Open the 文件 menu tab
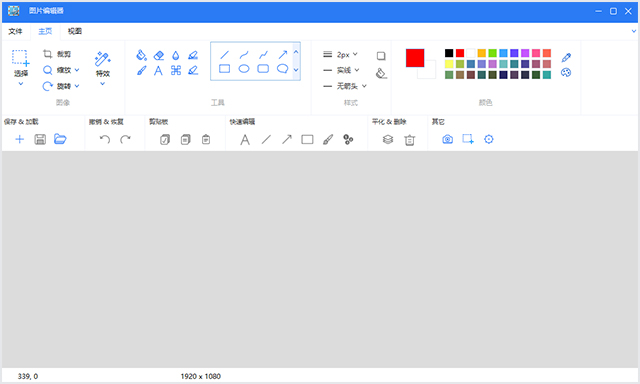Viewport: 640px width, 384px height. point(16,31)
